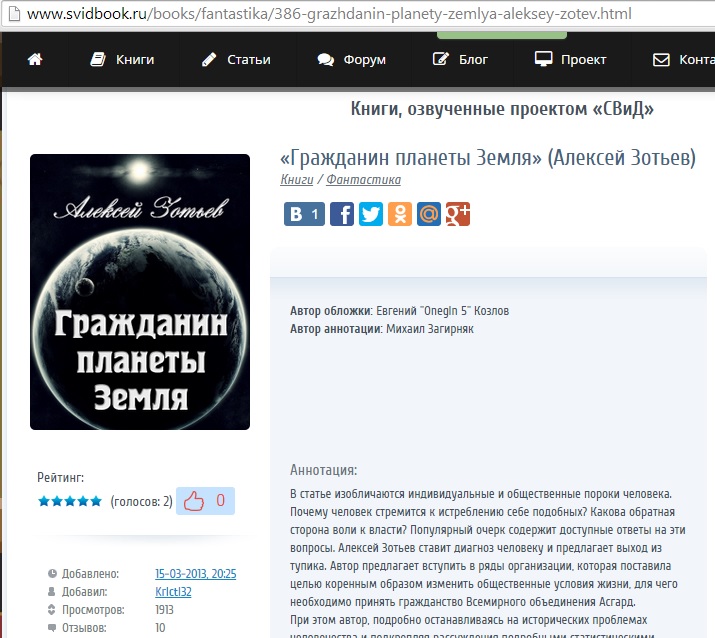The width and height of the screenshot is (715, 638).
Task: Click the book cover image
Action: [140, 292]
